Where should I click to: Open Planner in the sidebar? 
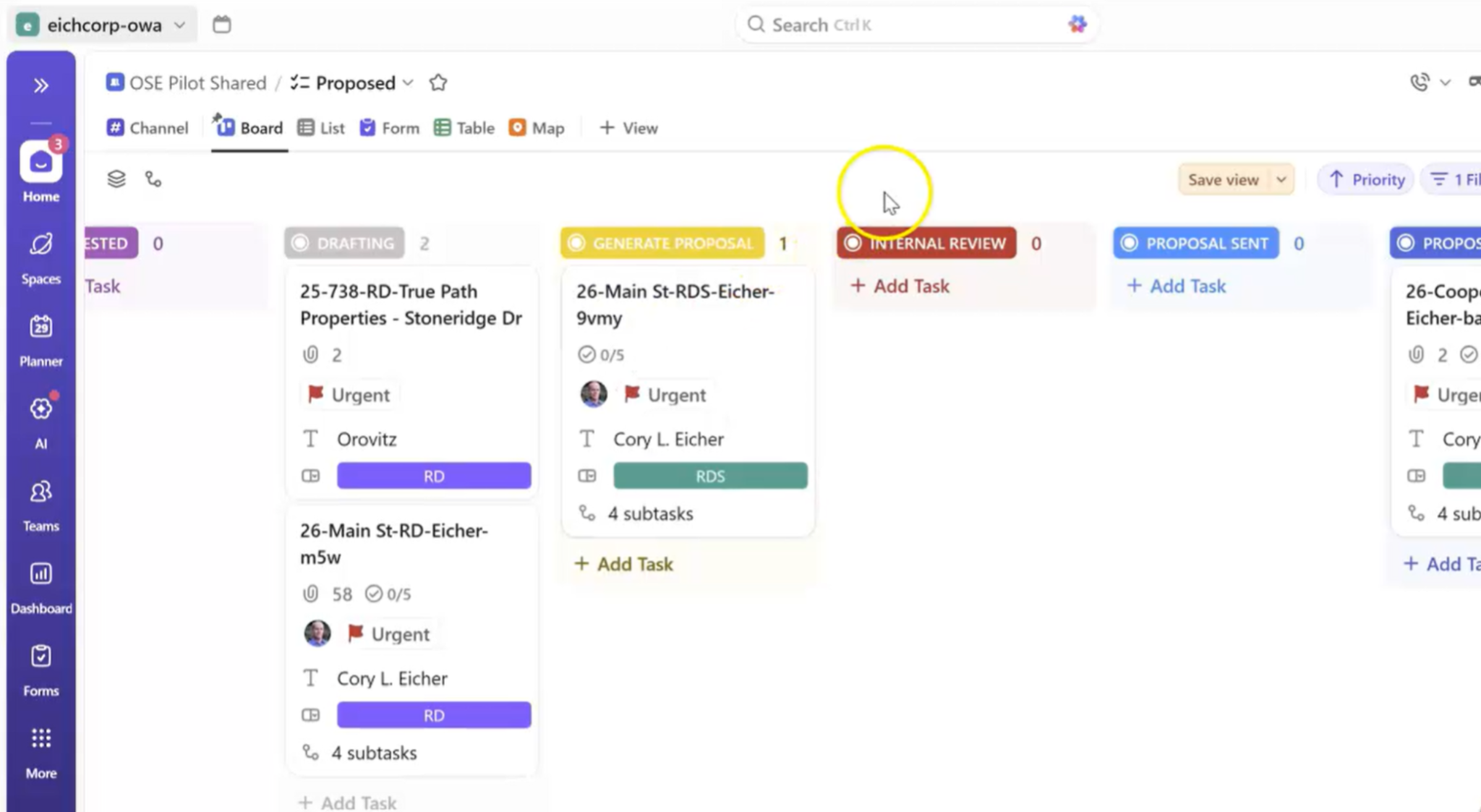click(40, 341)
